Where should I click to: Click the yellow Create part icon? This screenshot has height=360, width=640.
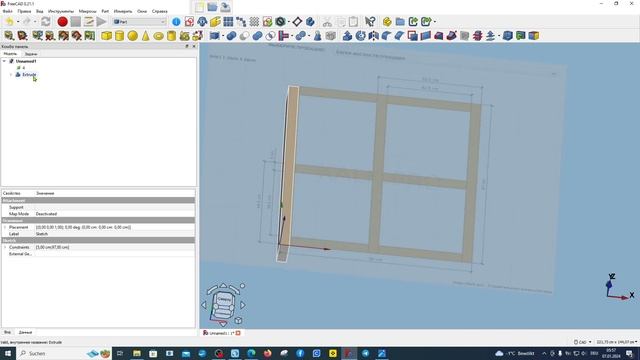[x=387, y=22]
